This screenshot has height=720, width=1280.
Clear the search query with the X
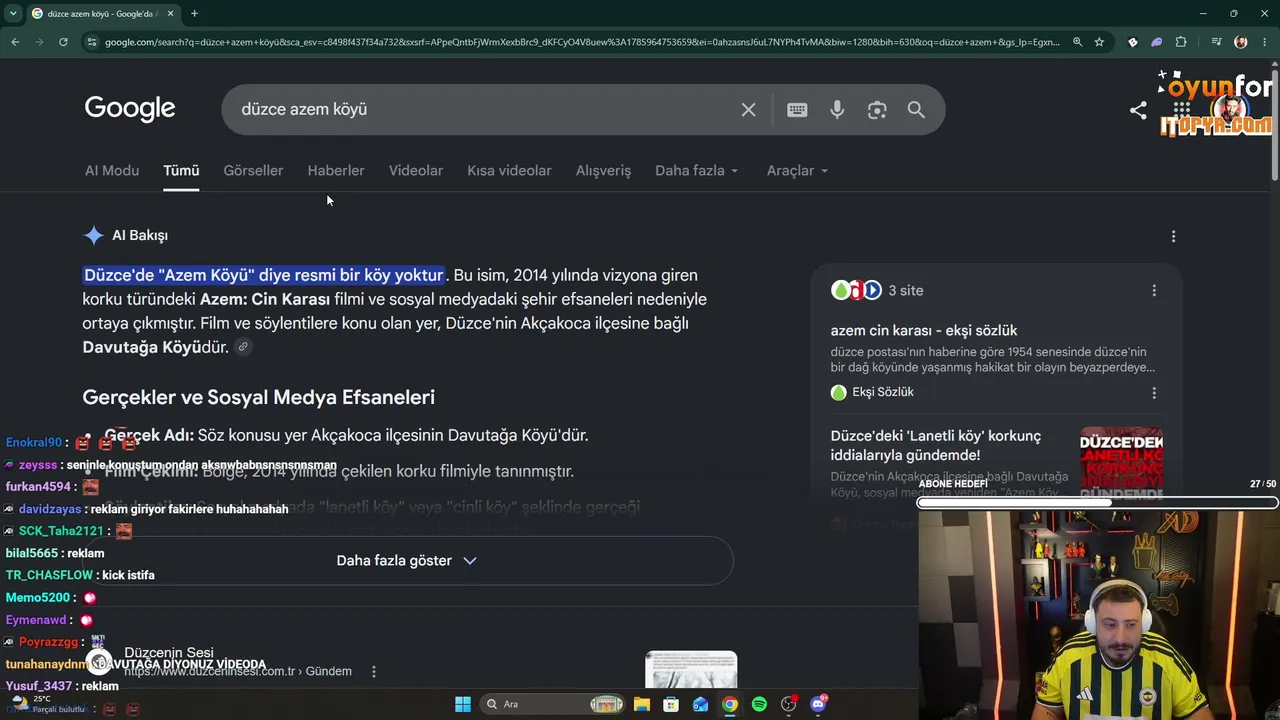748,110
